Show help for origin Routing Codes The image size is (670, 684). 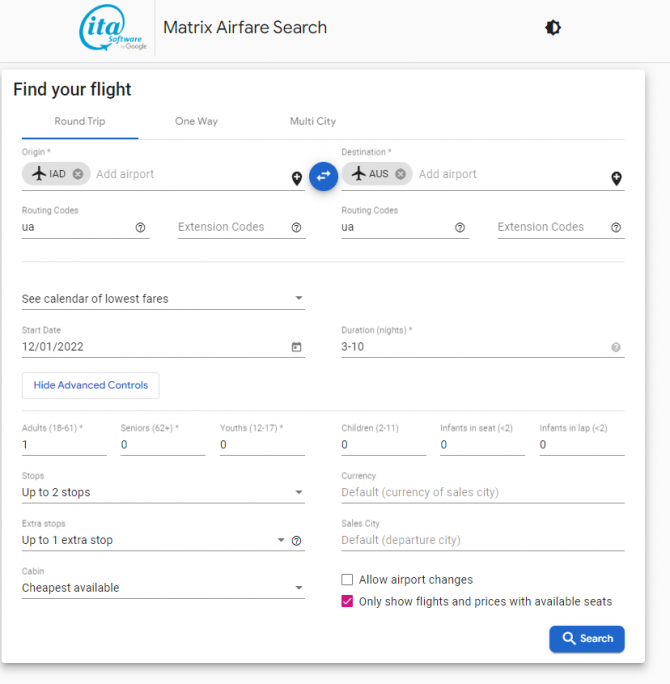click(x=140, y=227)
